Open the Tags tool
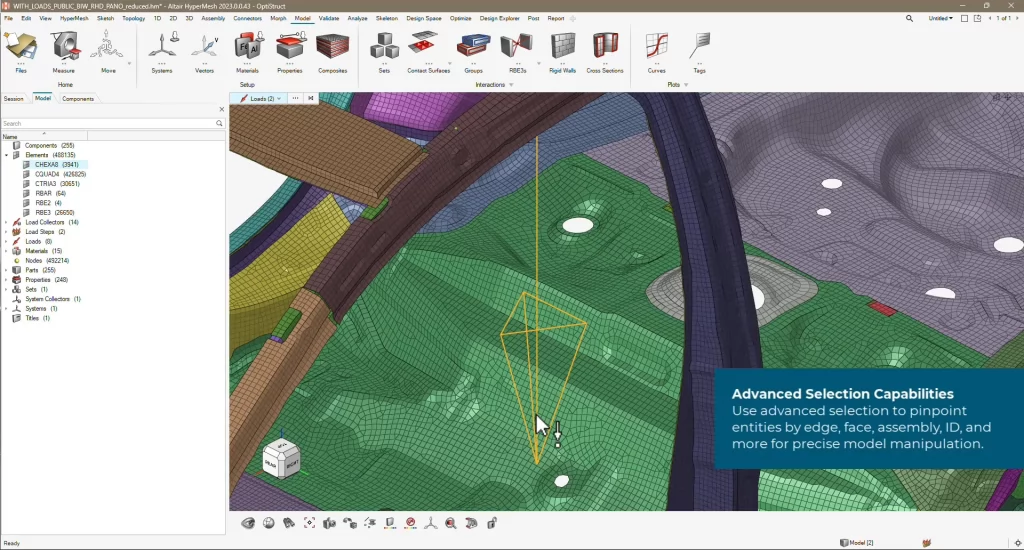 tap(699, 52)
